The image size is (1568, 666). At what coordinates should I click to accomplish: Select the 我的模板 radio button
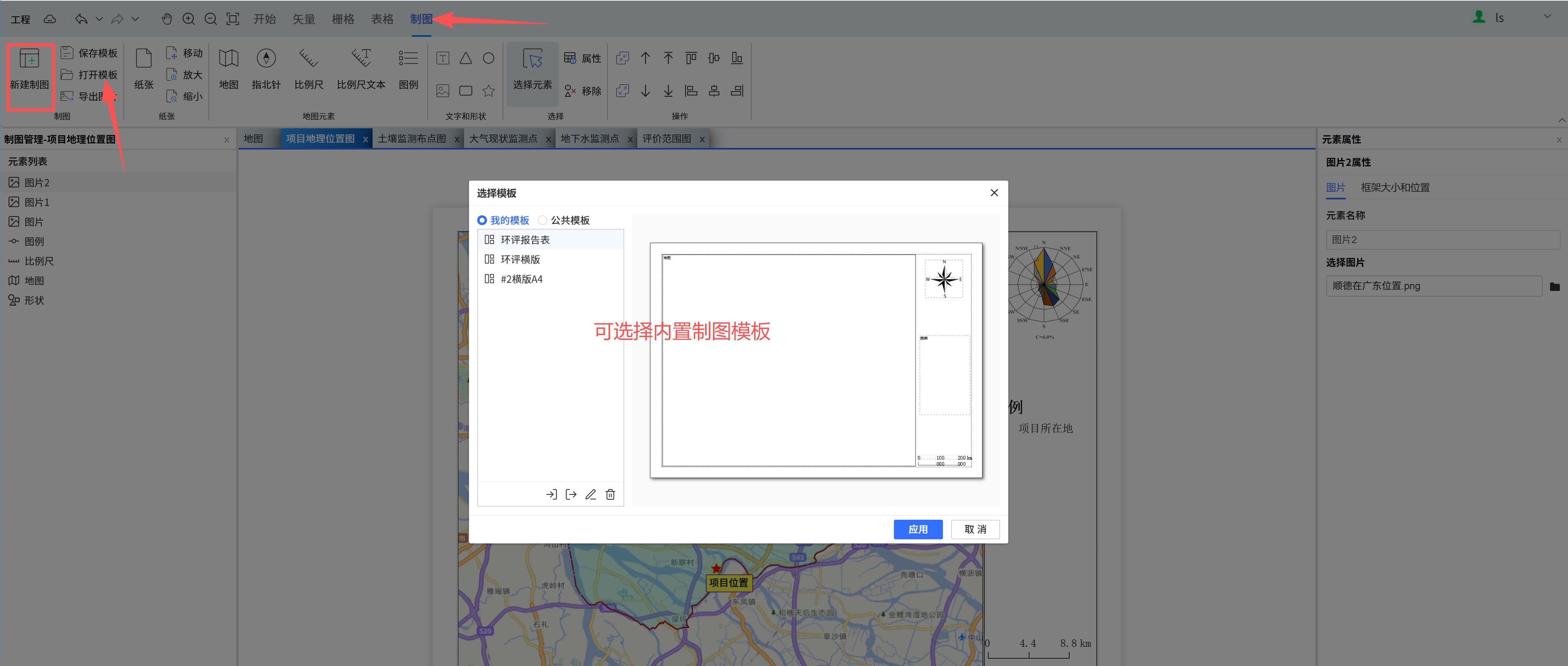[482, 220]
